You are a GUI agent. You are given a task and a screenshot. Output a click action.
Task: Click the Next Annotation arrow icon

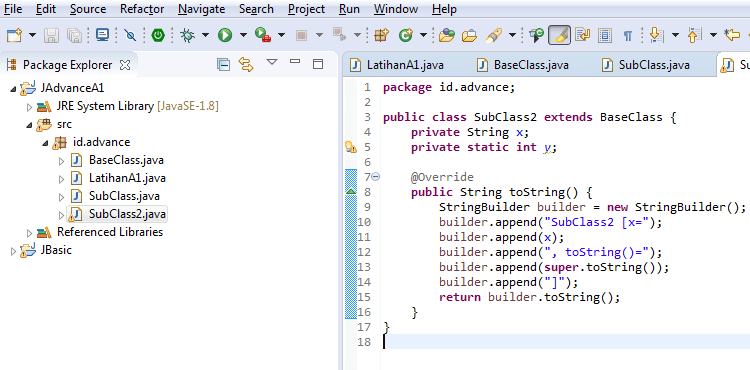pyautogui.click(x=656, y=35)
